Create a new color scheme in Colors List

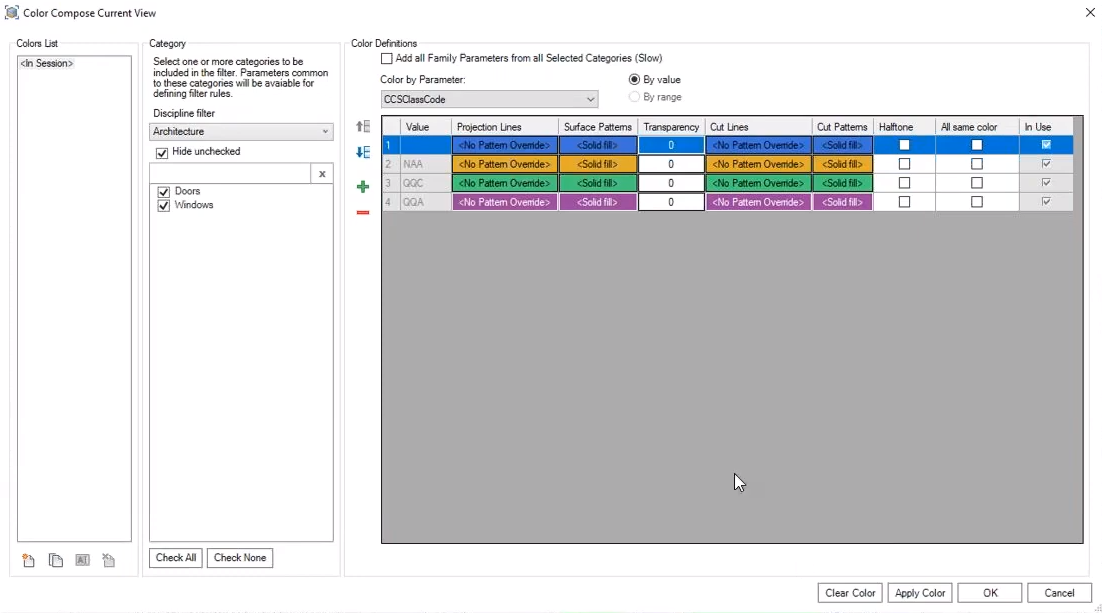click(x=28, y=561)
